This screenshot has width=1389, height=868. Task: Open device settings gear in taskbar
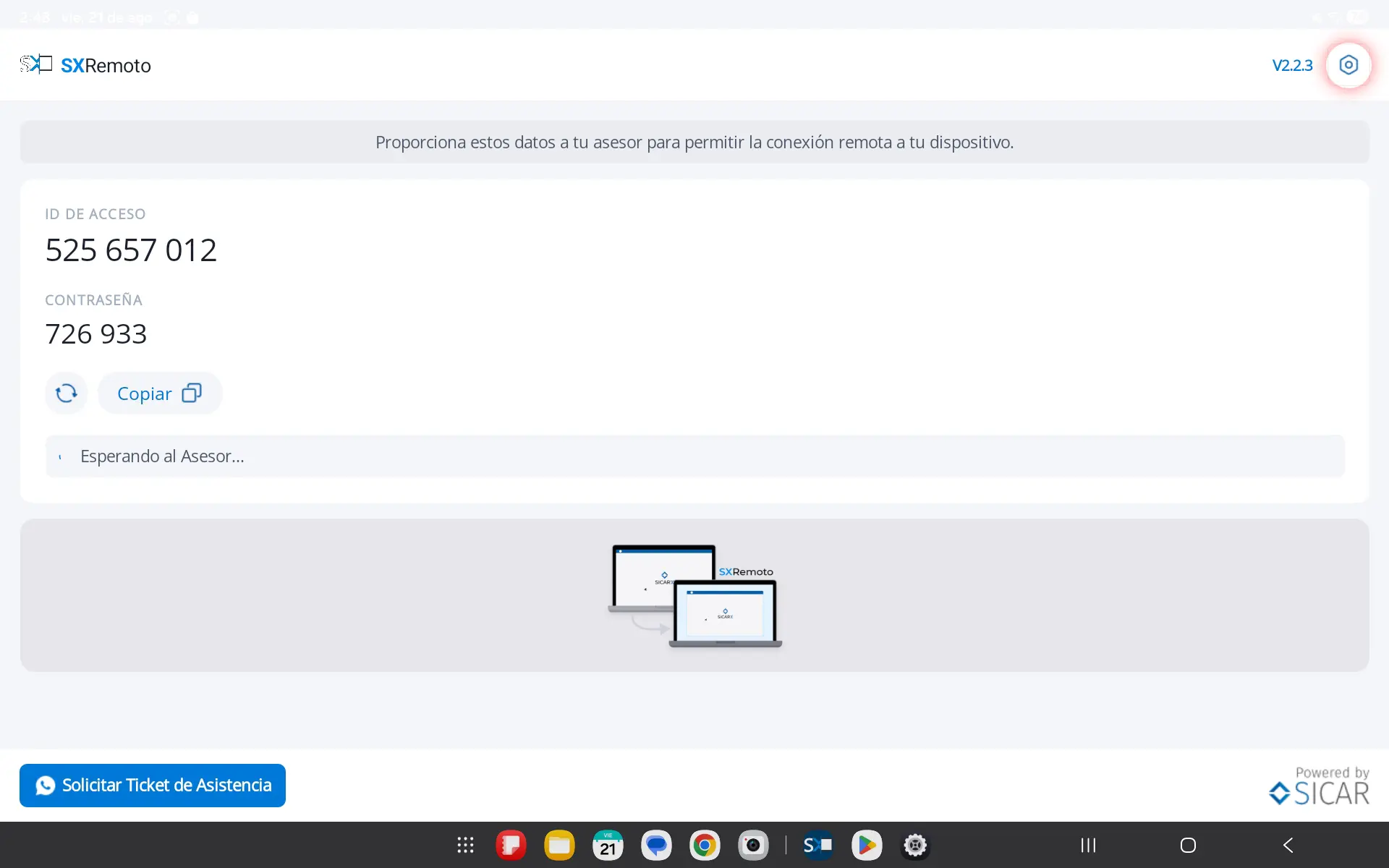915,845
